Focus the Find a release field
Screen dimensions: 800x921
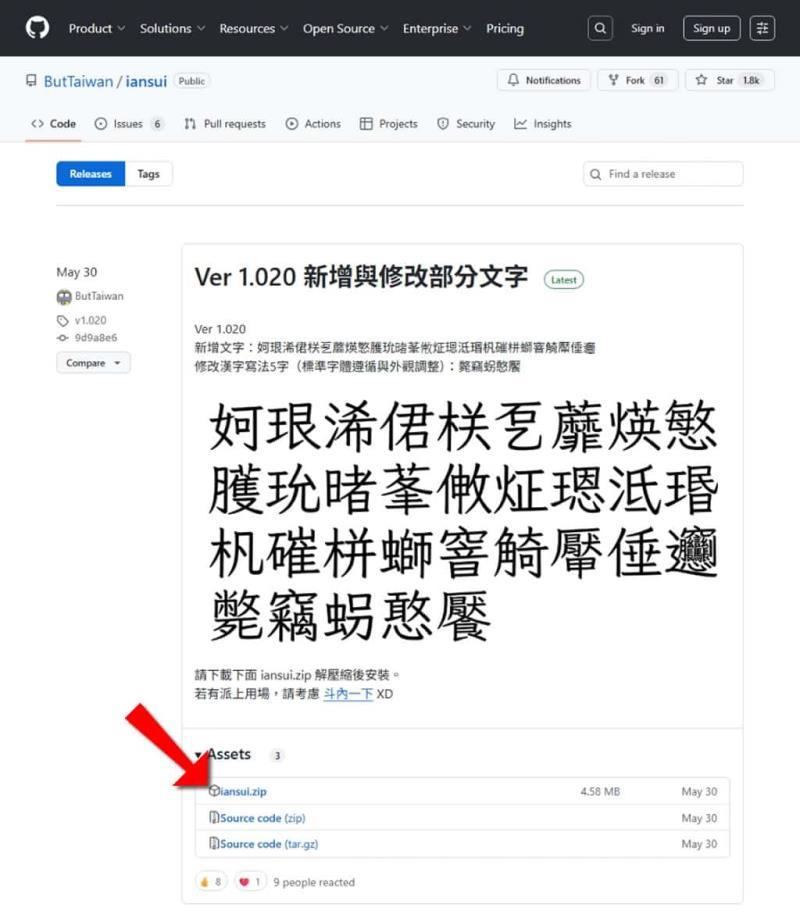pyautogui.click(x=663, y=174)
